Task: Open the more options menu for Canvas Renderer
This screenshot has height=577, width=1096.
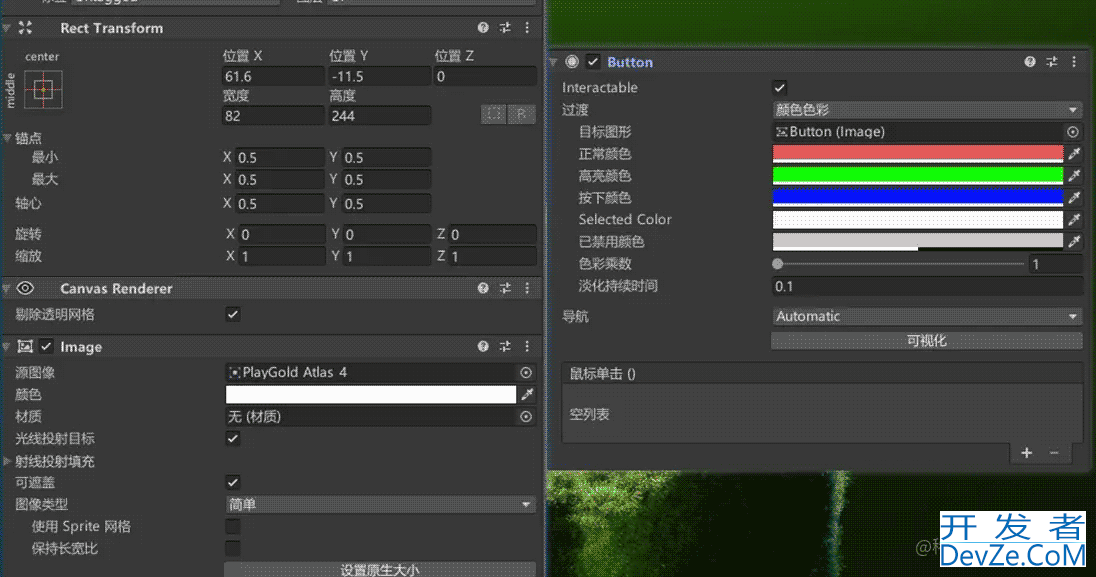Action: [x=527, y=288]
